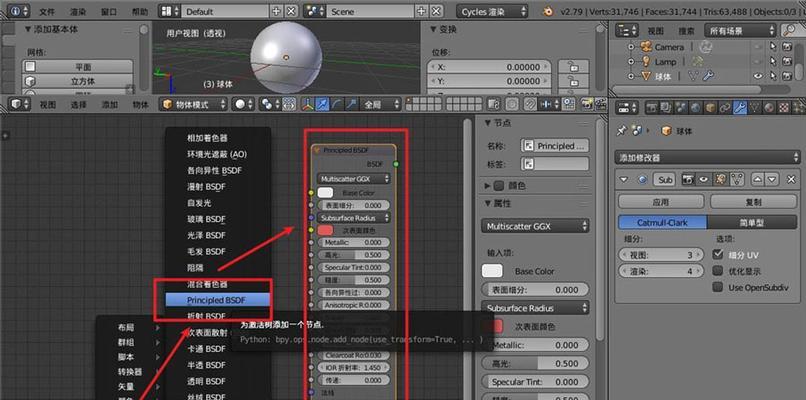Toggle Subsurf modifier edit mode display

(x=721, y=179)
